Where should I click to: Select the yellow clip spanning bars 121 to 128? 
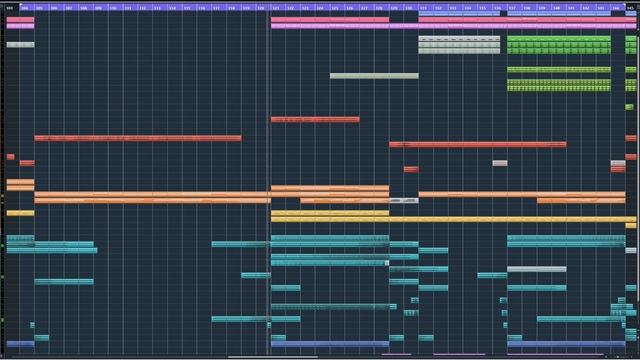point(330,213)
